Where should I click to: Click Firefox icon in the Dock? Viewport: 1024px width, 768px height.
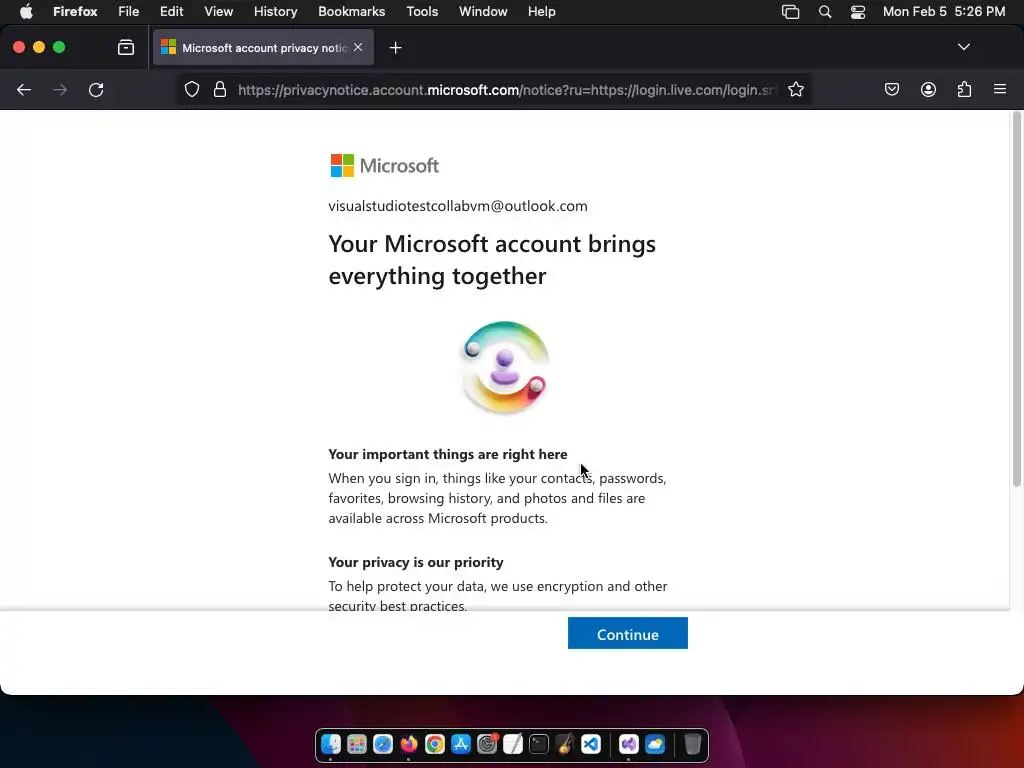(x=409, y=744)
